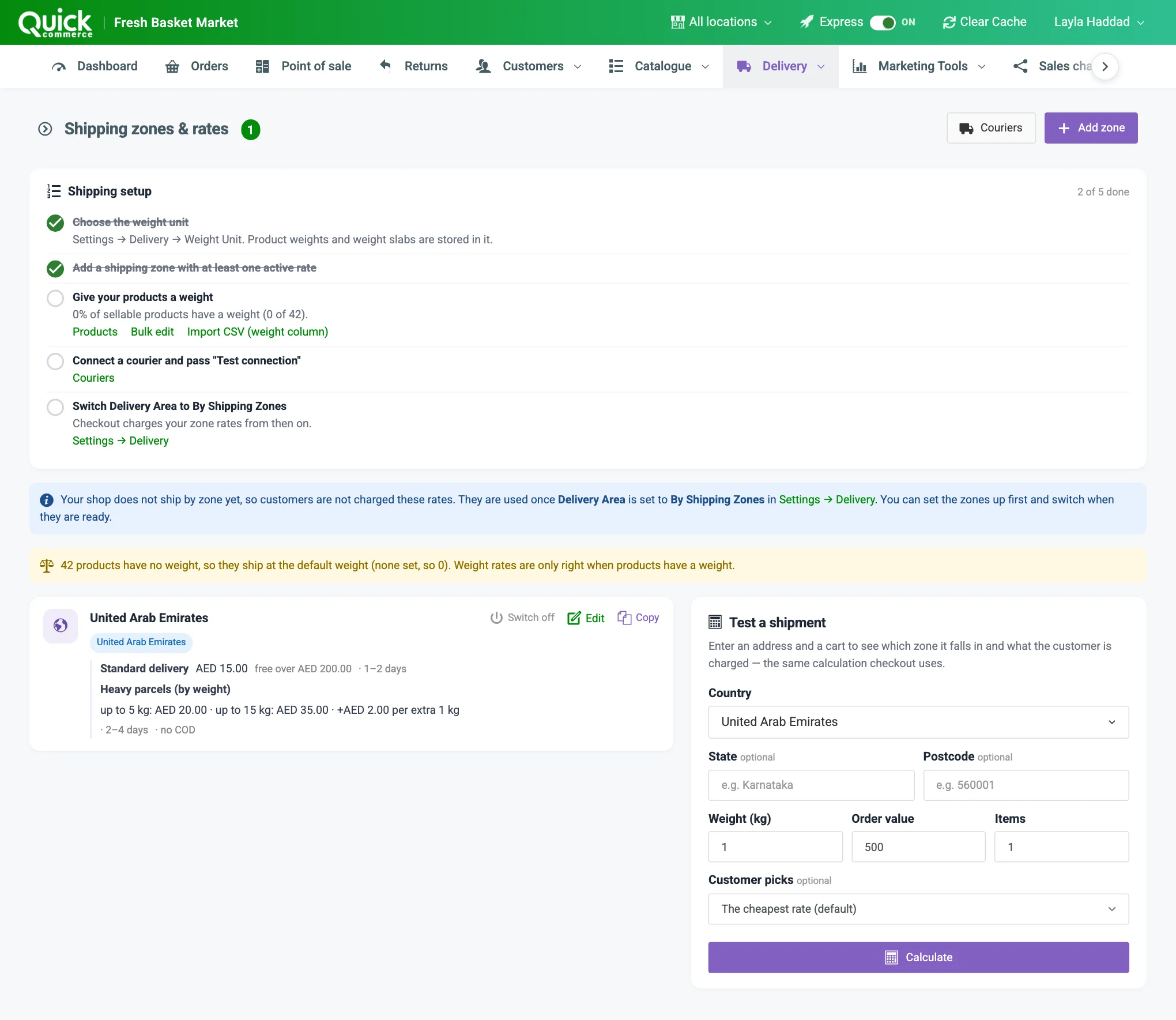Click the info icon in the blue notice
This screenshot has height=1020, width=1176.
(47, 500)
